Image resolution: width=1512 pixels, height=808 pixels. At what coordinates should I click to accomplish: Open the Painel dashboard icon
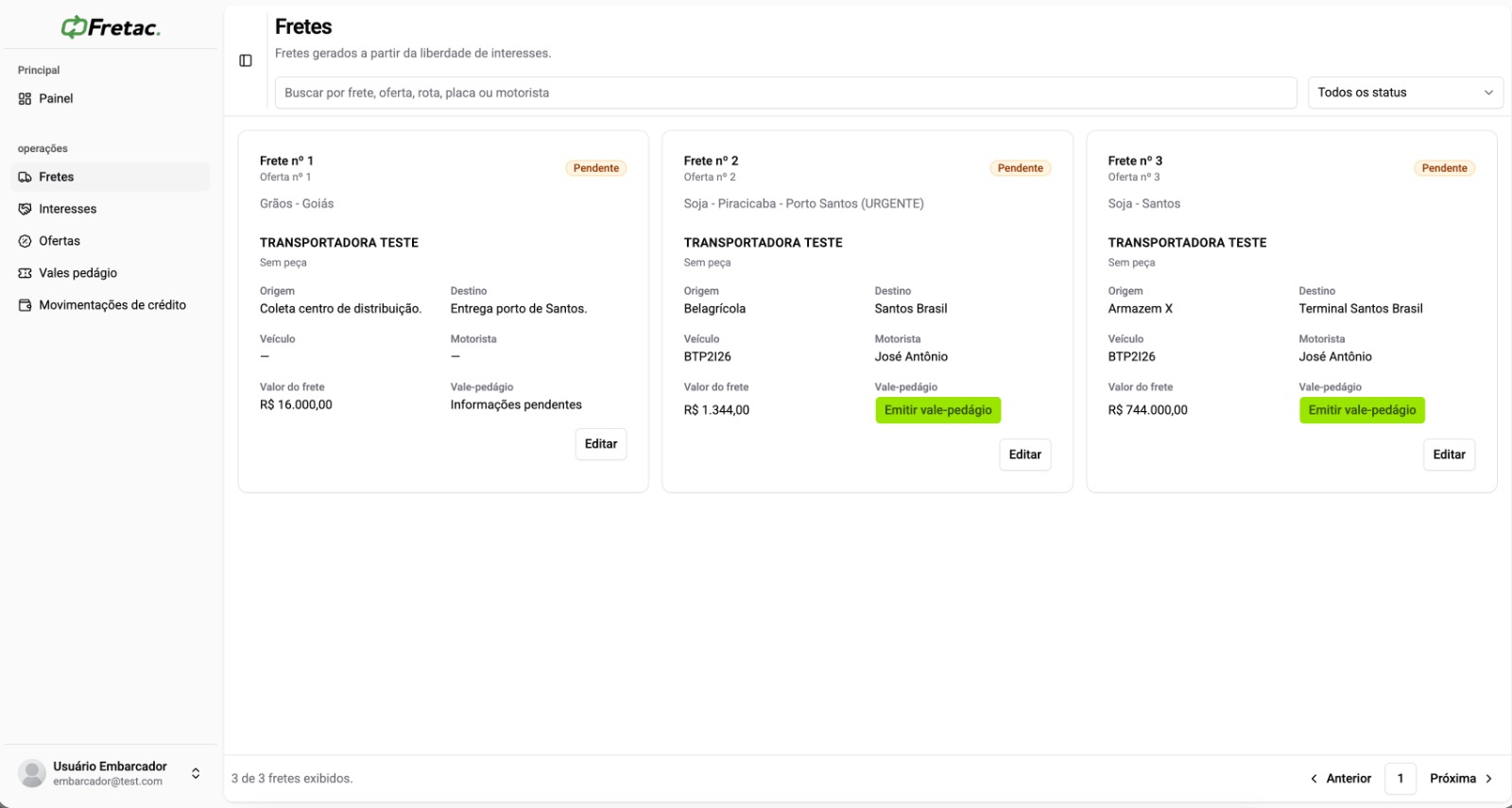(25, 98)
